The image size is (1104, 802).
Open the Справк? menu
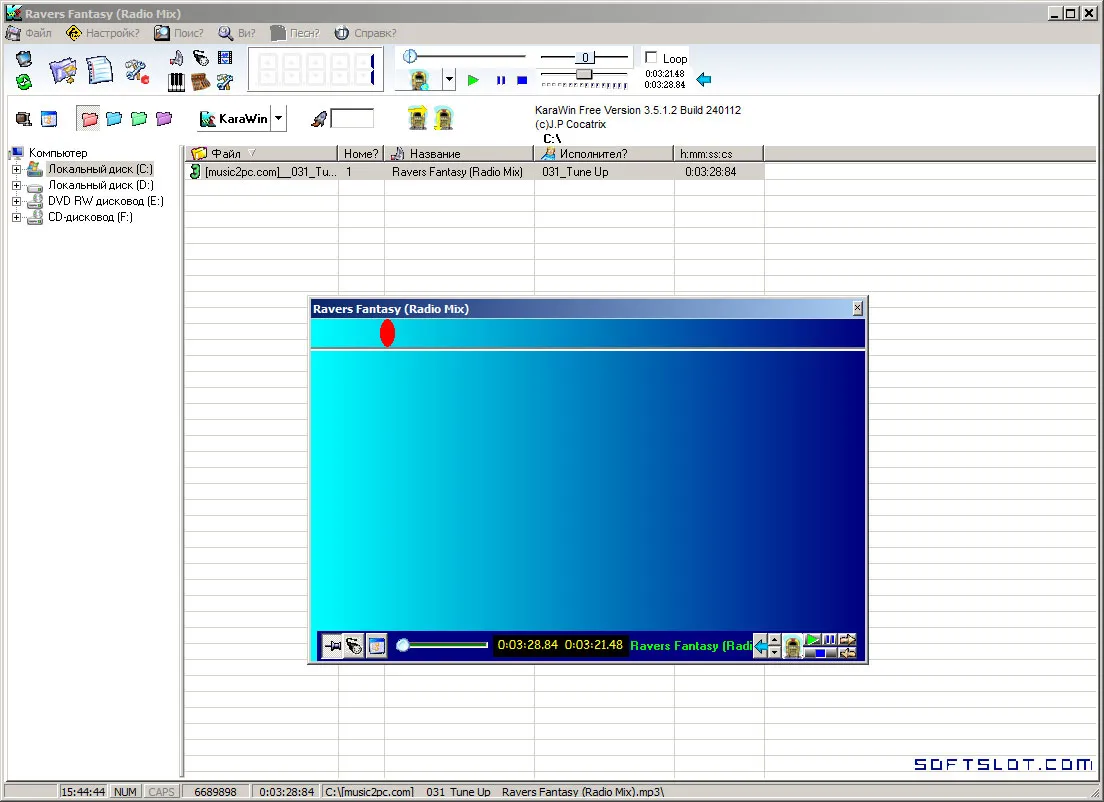(366, 33)
